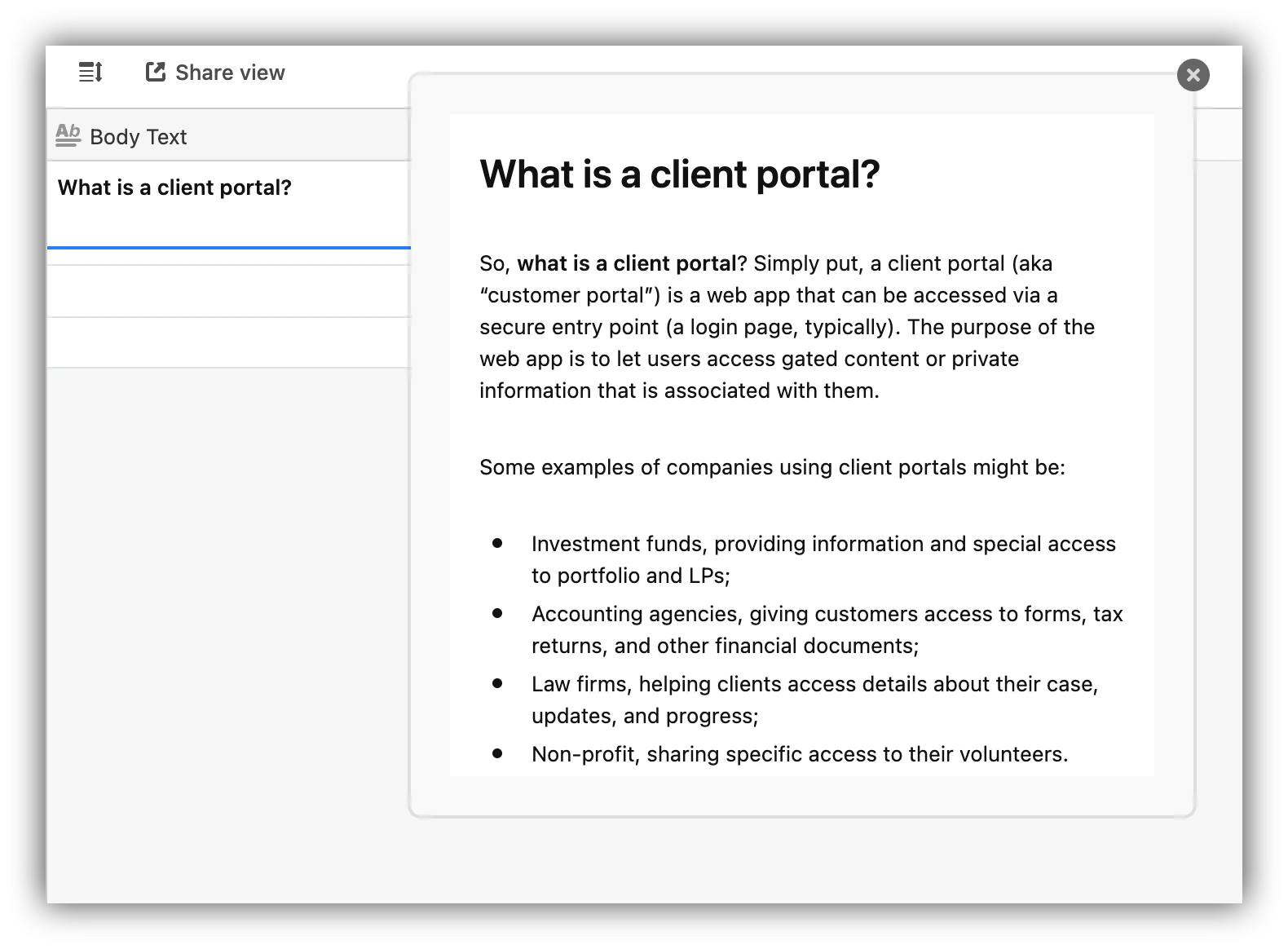This screenshot has height=949, width=1288.
Task: Click the long text field type icon
Action: pos(68,135)
